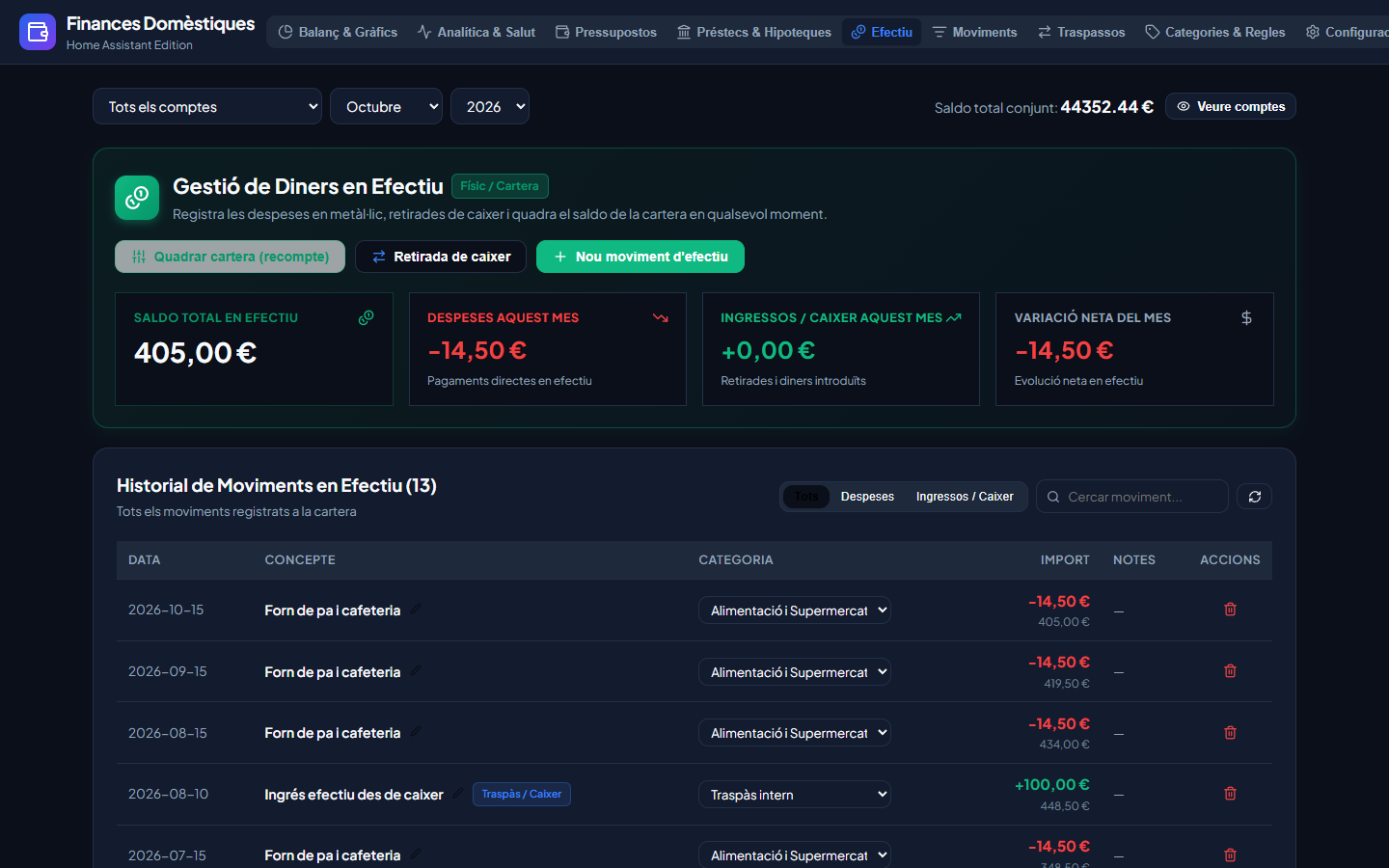Viewport: 1389px width, 868px height.
Task: Click the Cercar moviment search field
Action: pyautogui.click(x=1132, y=497)
